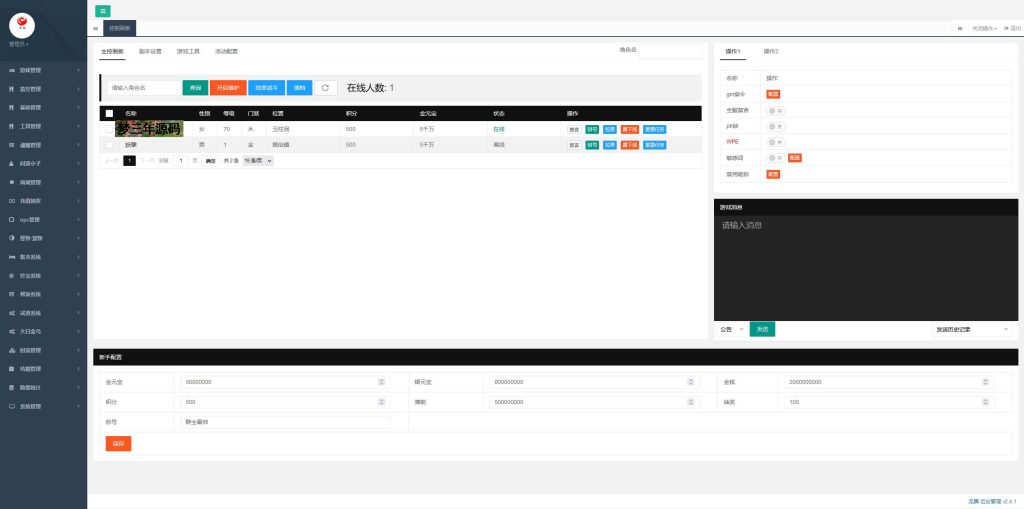The height and width of the screenshot is (509, 1024).
Task: Switch to the 操作2 tab
Action: (x=771, y=51)
